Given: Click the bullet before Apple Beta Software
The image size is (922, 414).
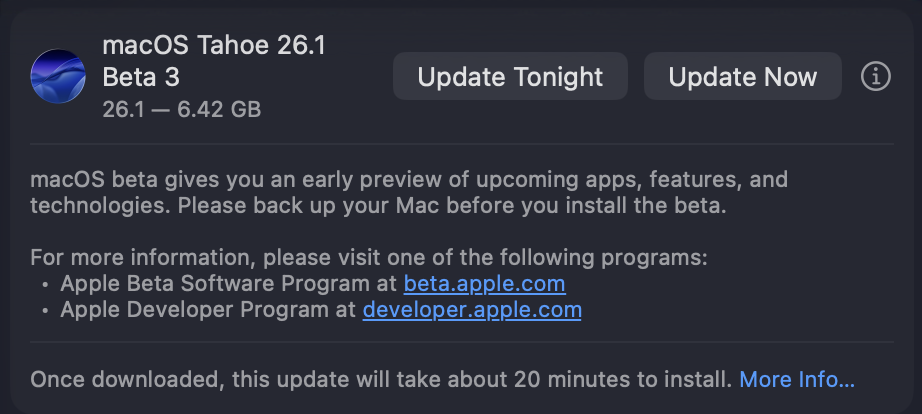Looking at the screenshot, I should coord(46,285).
